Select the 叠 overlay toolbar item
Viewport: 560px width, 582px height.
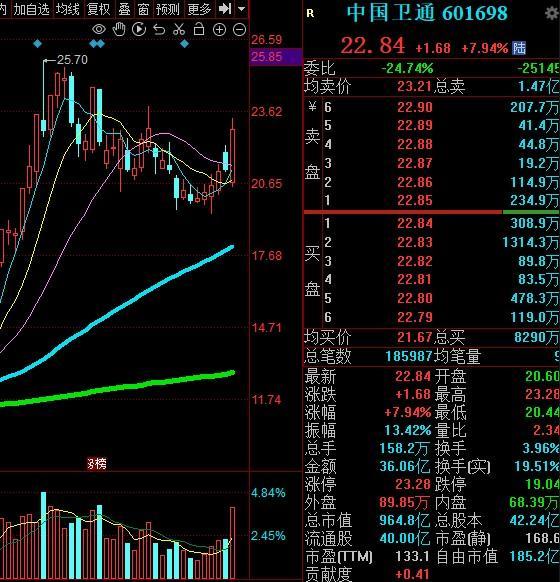(124, 9)
